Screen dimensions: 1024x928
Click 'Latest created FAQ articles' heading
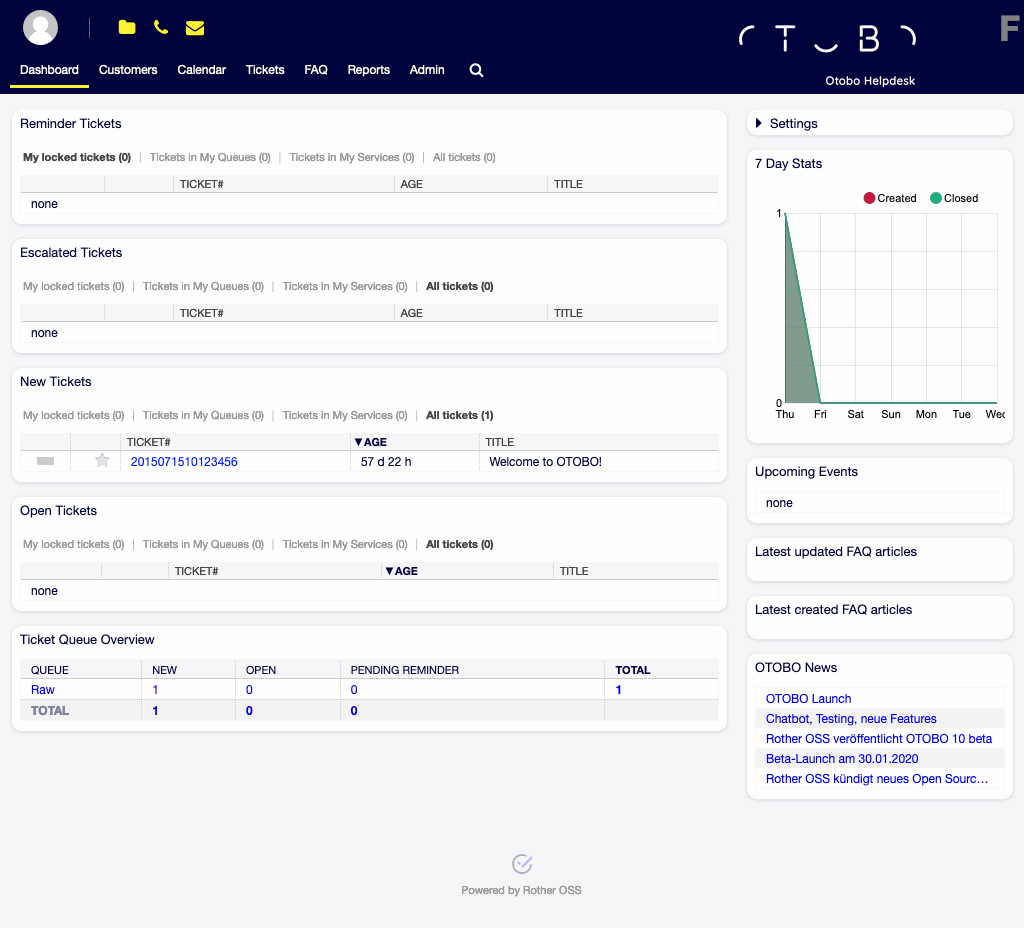[833, 609]
